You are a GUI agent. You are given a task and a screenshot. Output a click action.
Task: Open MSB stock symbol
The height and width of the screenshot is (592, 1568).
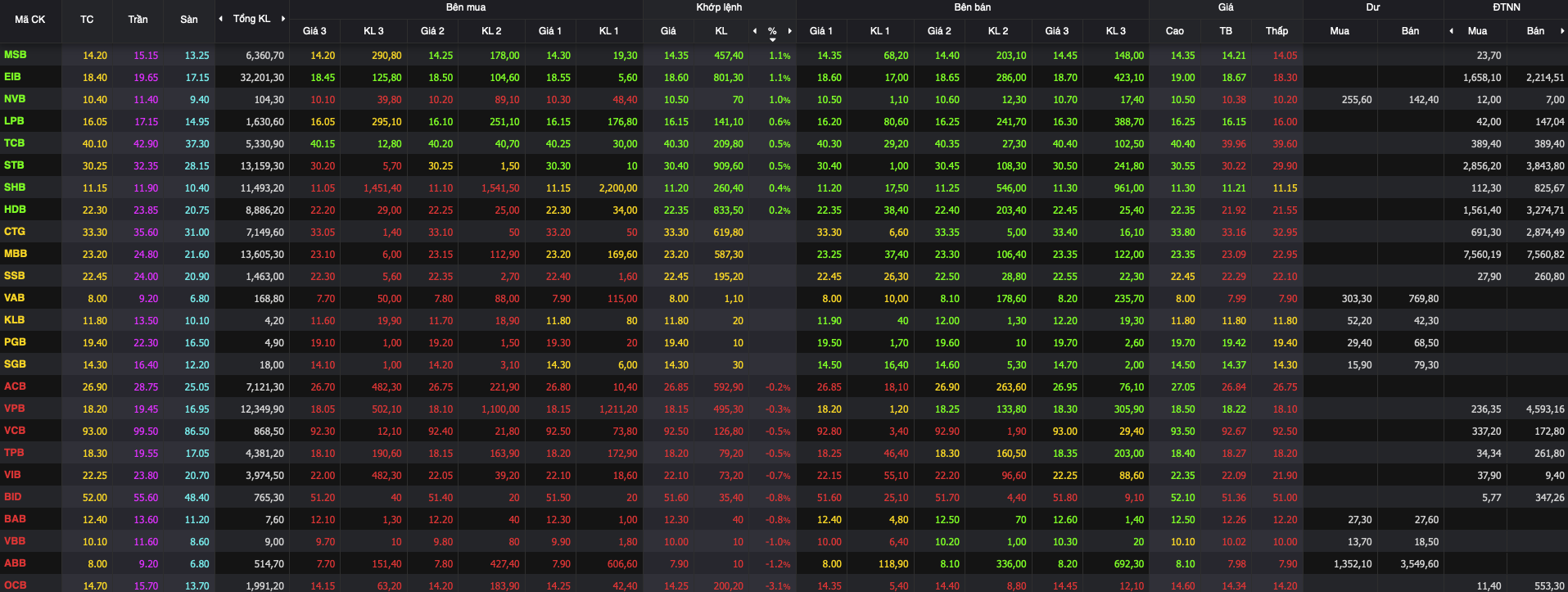(x=16, y=55)
